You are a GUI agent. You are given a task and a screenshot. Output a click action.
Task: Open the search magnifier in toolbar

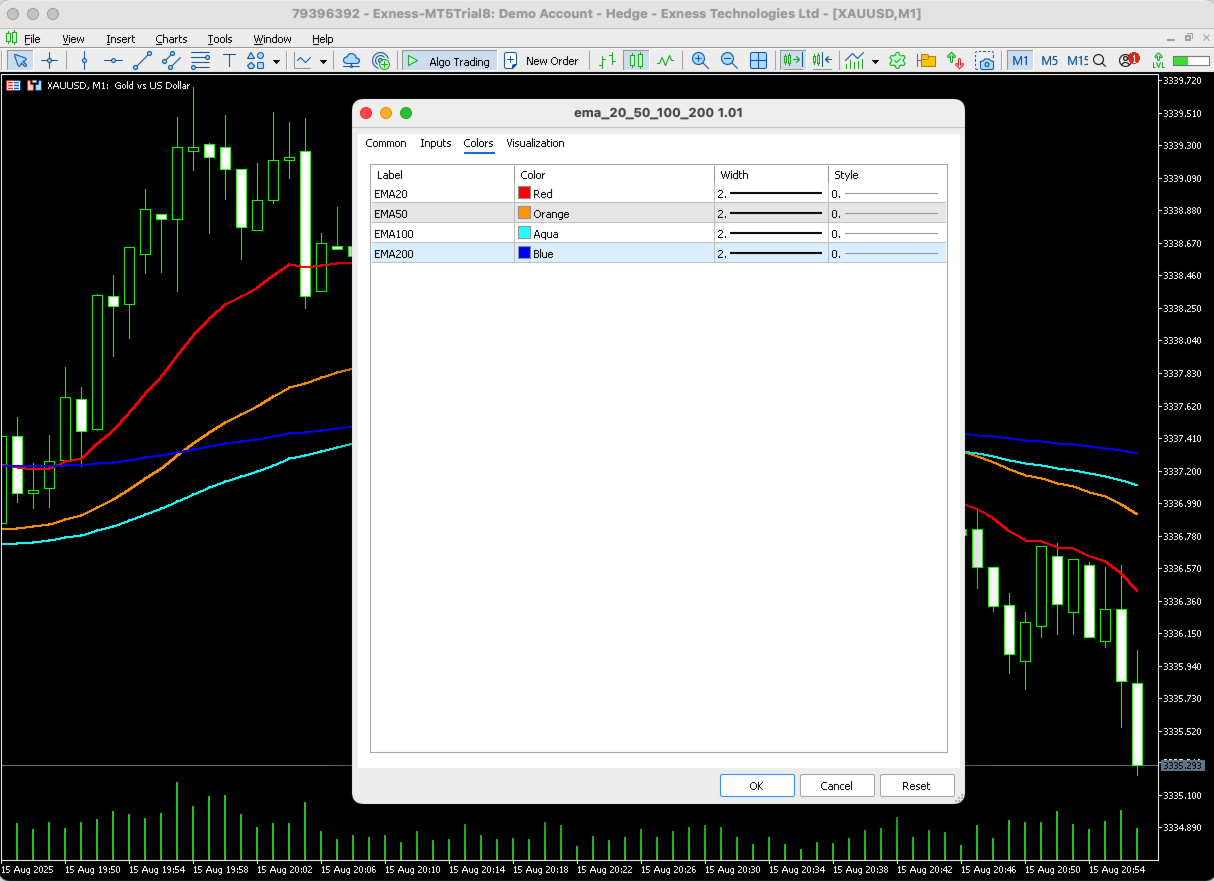(x=1099, y=61)
